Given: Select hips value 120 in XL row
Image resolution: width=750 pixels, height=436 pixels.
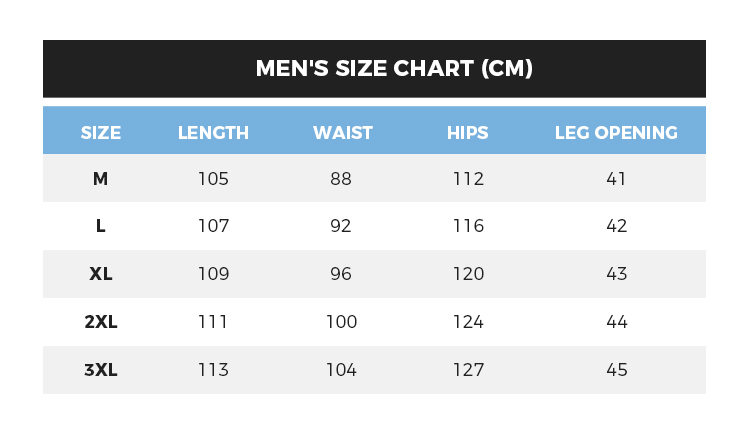Looking at the screenshot, I should 467,274.
